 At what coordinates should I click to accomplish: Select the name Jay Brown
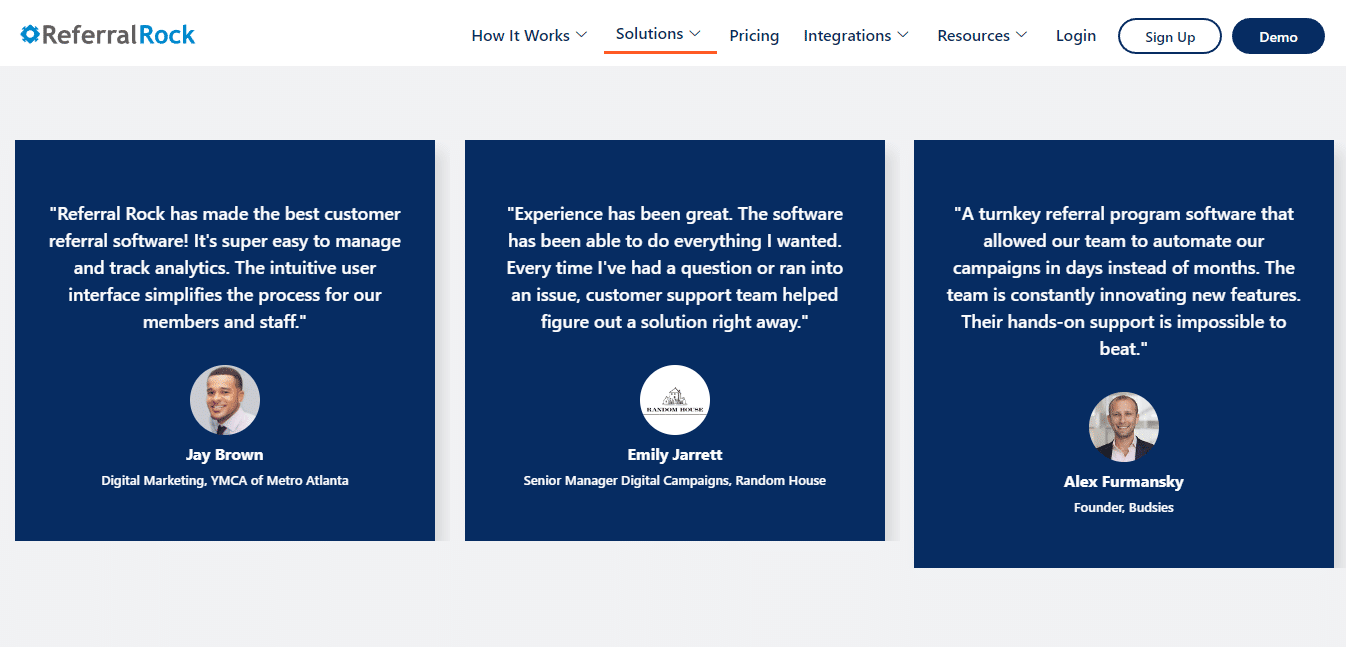(x=225, y=455)
